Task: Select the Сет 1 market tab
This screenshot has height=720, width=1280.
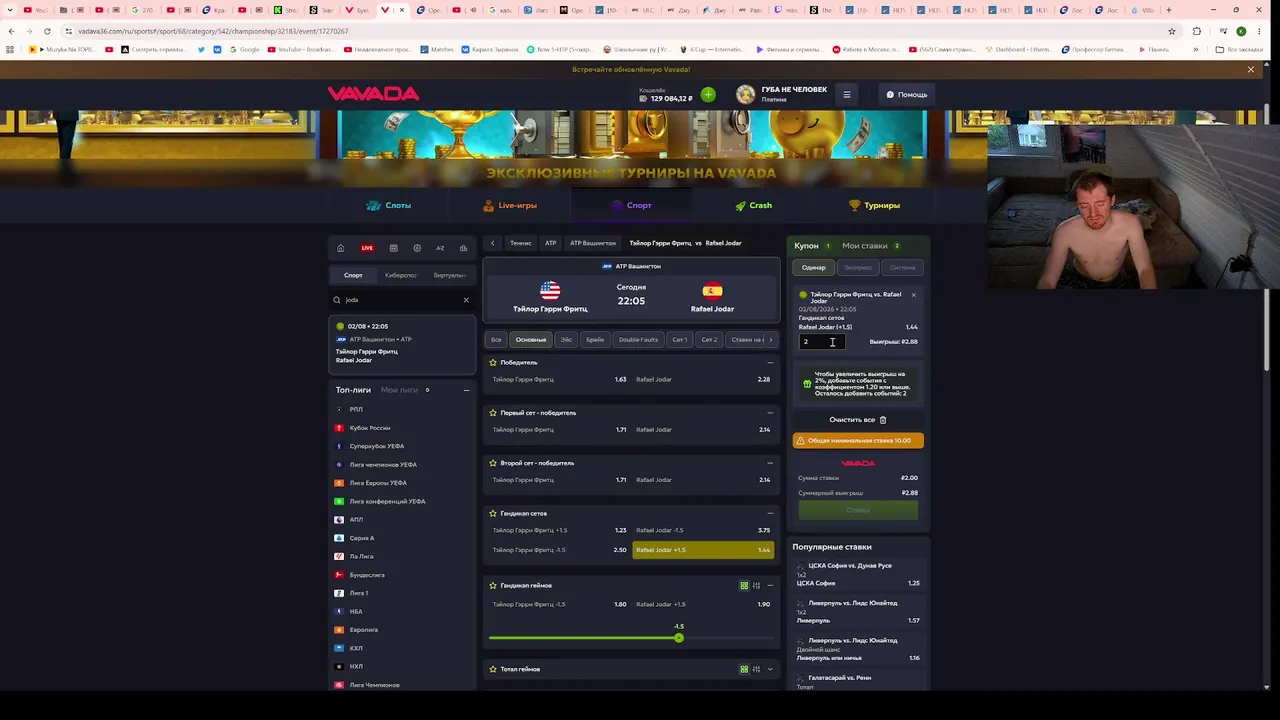Action: pos(680,340)
